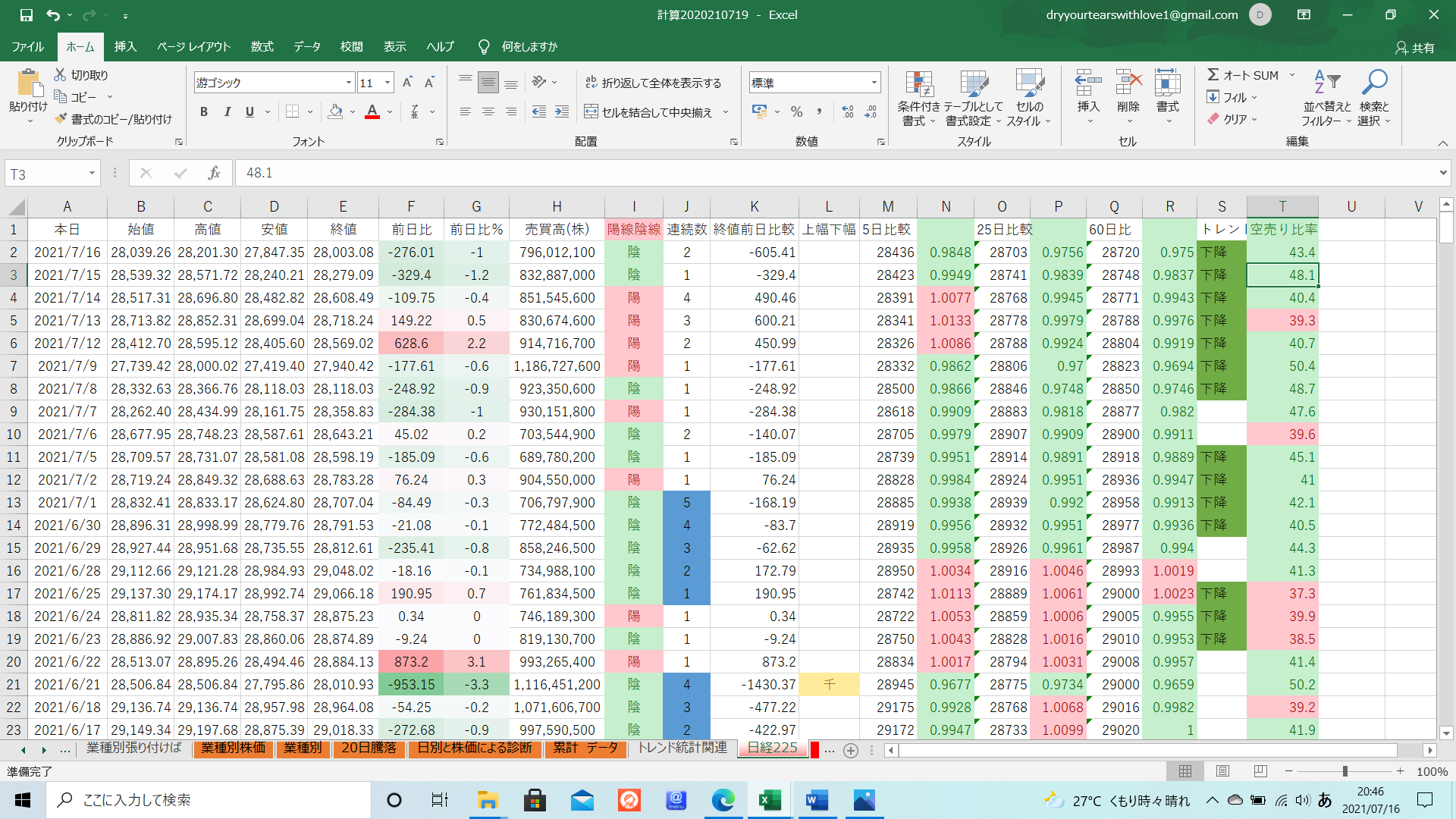Screen dimensions: 1456x819
Task: Open Word from the Windows taskbar
Action: [817, 800]
